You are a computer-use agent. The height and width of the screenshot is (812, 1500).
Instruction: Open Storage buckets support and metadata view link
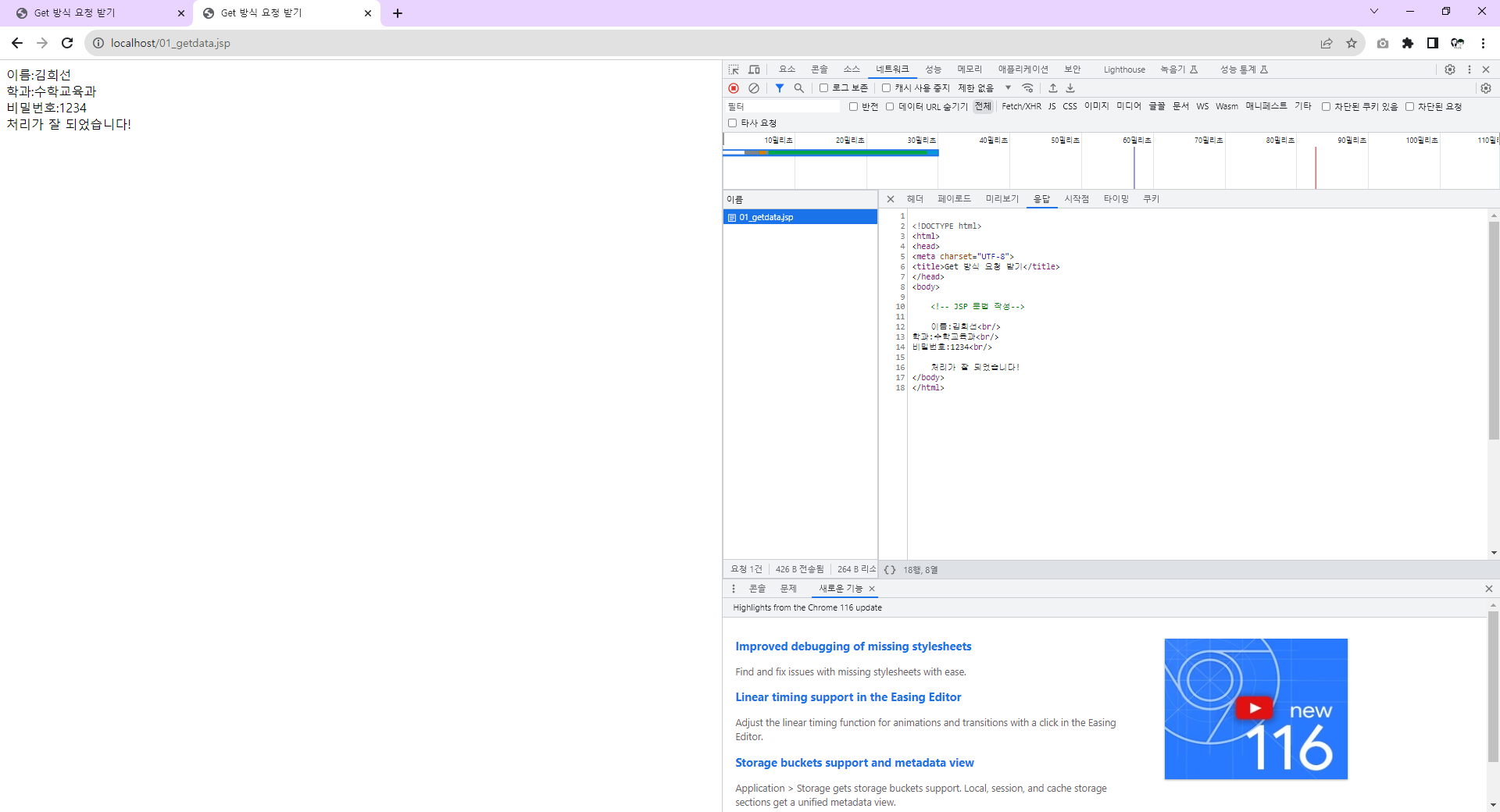click(854, 763)
